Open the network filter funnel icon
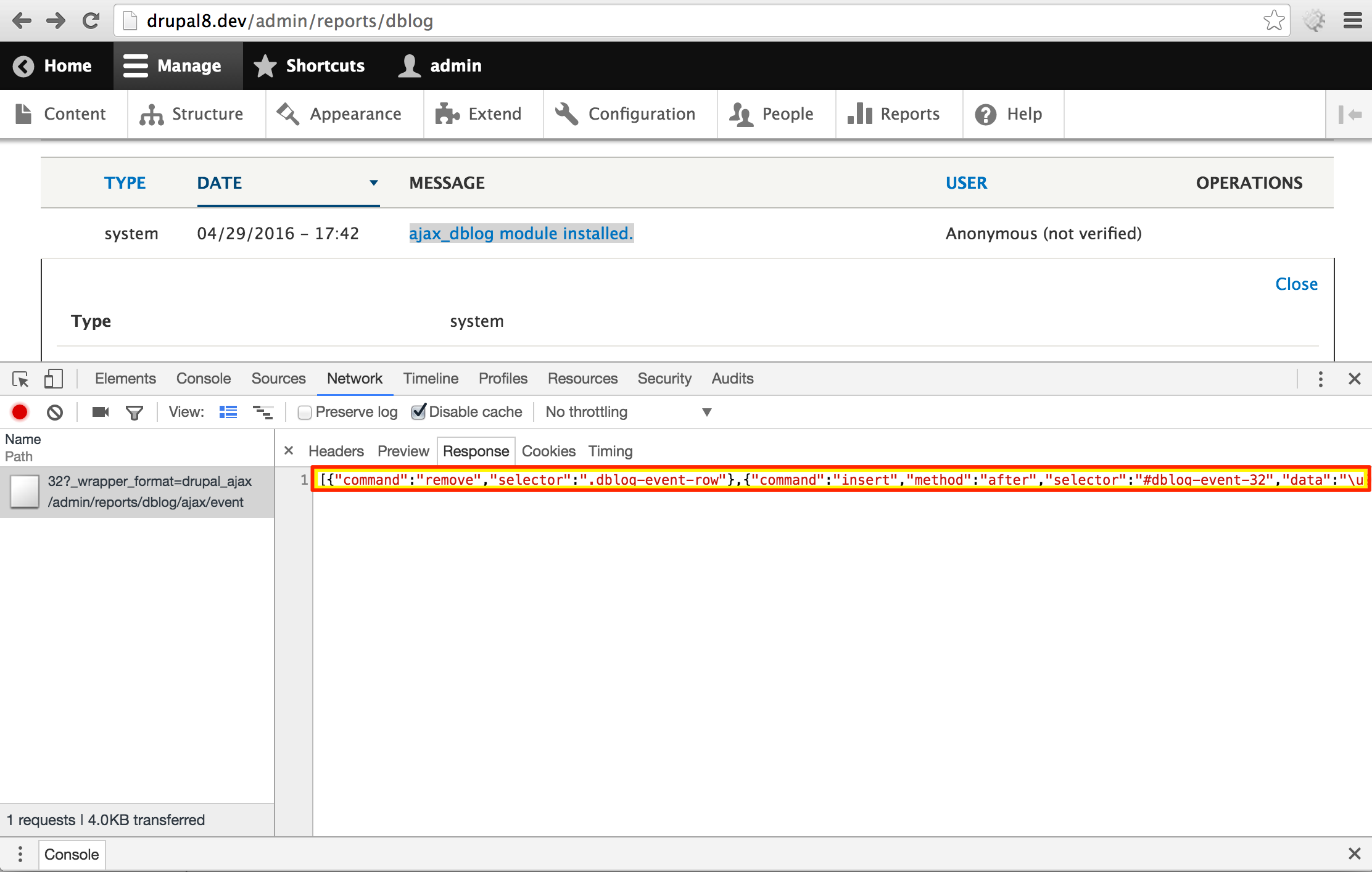The image size is (1372, 872). click(x=134, y=412)
